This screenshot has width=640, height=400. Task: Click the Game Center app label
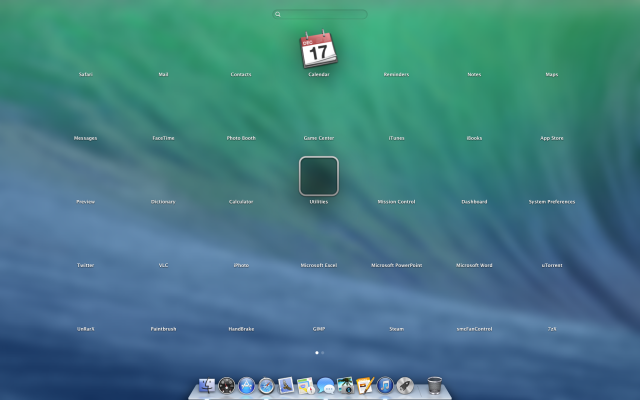319,138
